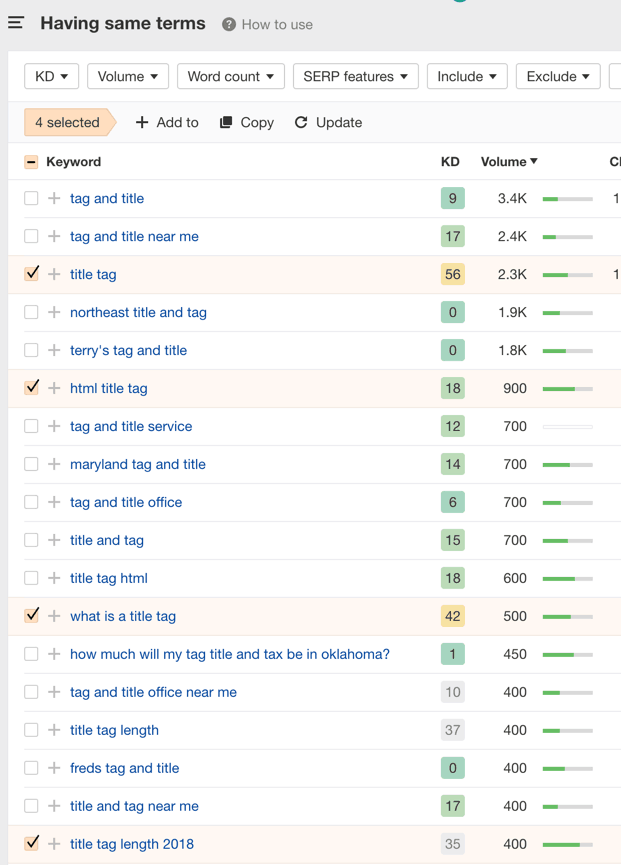Click plus icon beside 'tag and title'
Image resolution: width=621 pixels, height=865 pixels.
[x=54, y=198]
